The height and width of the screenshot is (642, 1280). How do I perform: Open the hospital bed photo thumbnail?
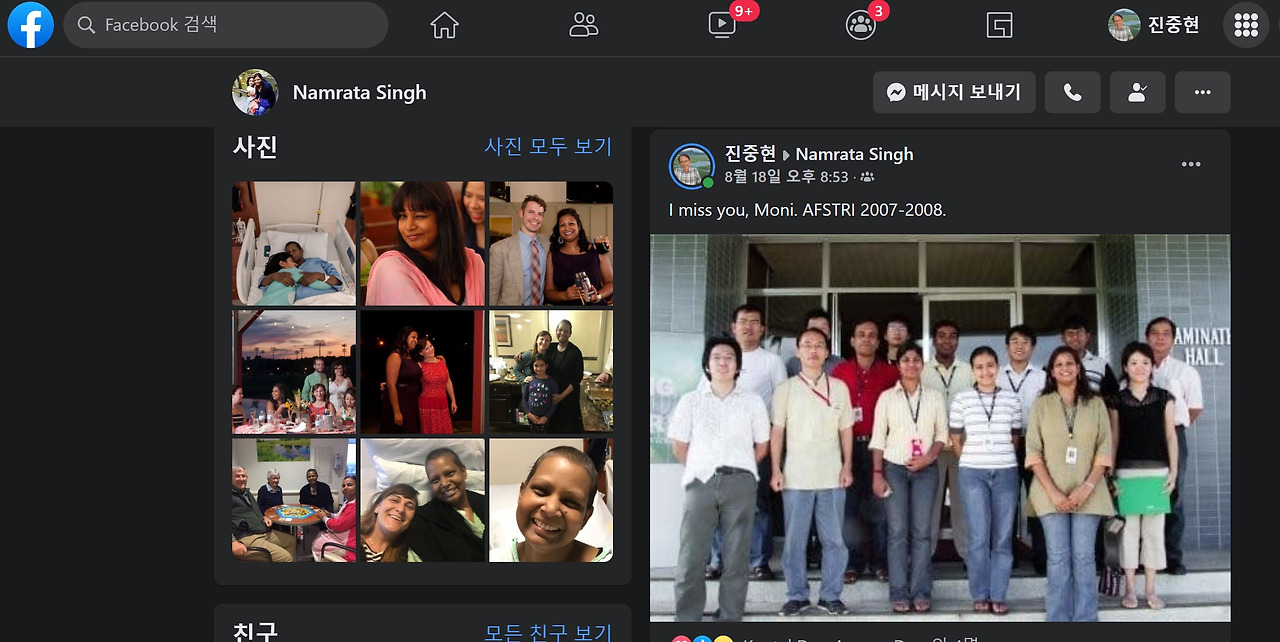[x=294, y=243]
